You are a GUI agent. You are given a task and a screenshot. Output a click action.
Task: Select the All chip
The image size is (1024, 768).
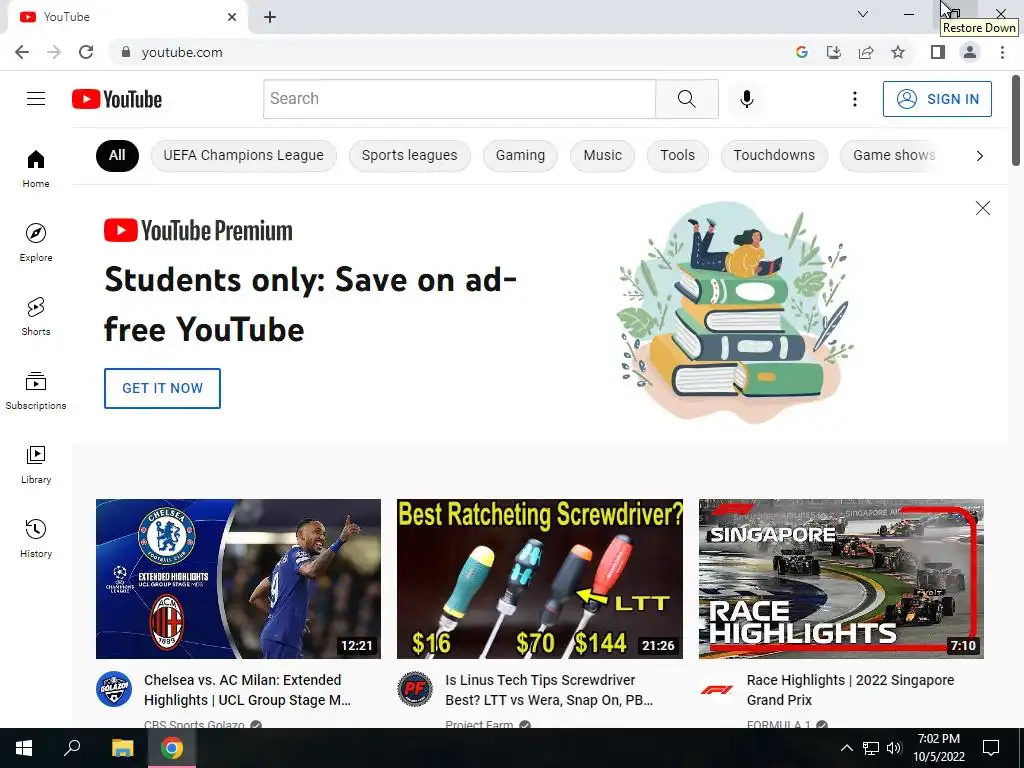point(117,155)
